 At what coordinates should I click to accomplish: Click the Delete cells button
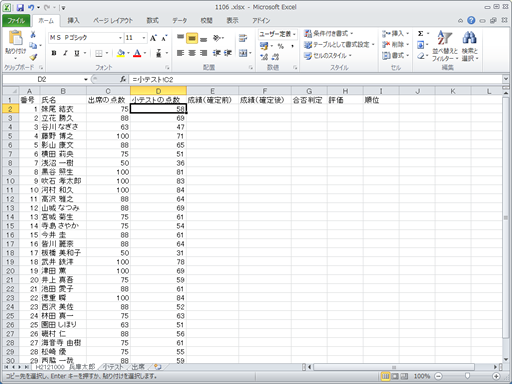pos(395,45)
